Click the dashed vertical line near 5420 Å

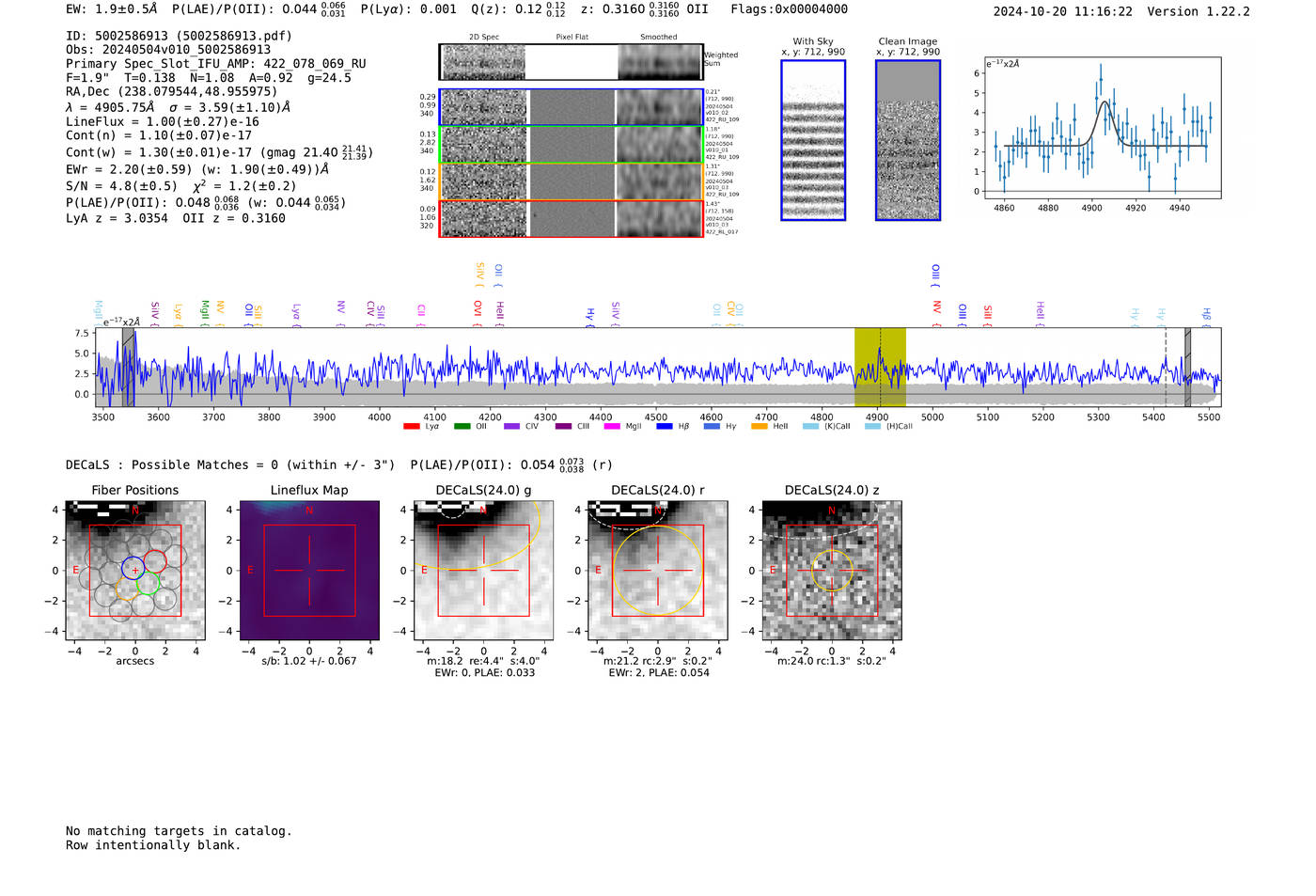1166,367
